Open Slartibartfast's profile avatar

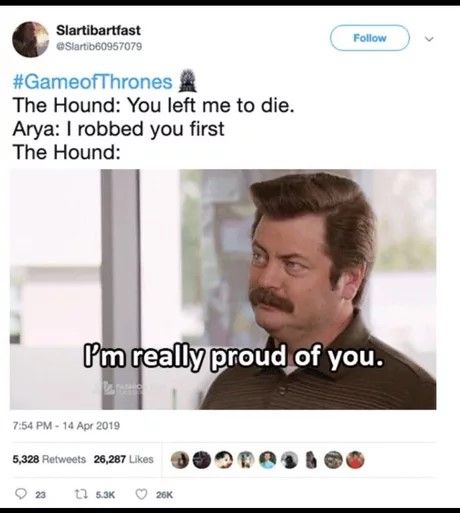point(31,39)
